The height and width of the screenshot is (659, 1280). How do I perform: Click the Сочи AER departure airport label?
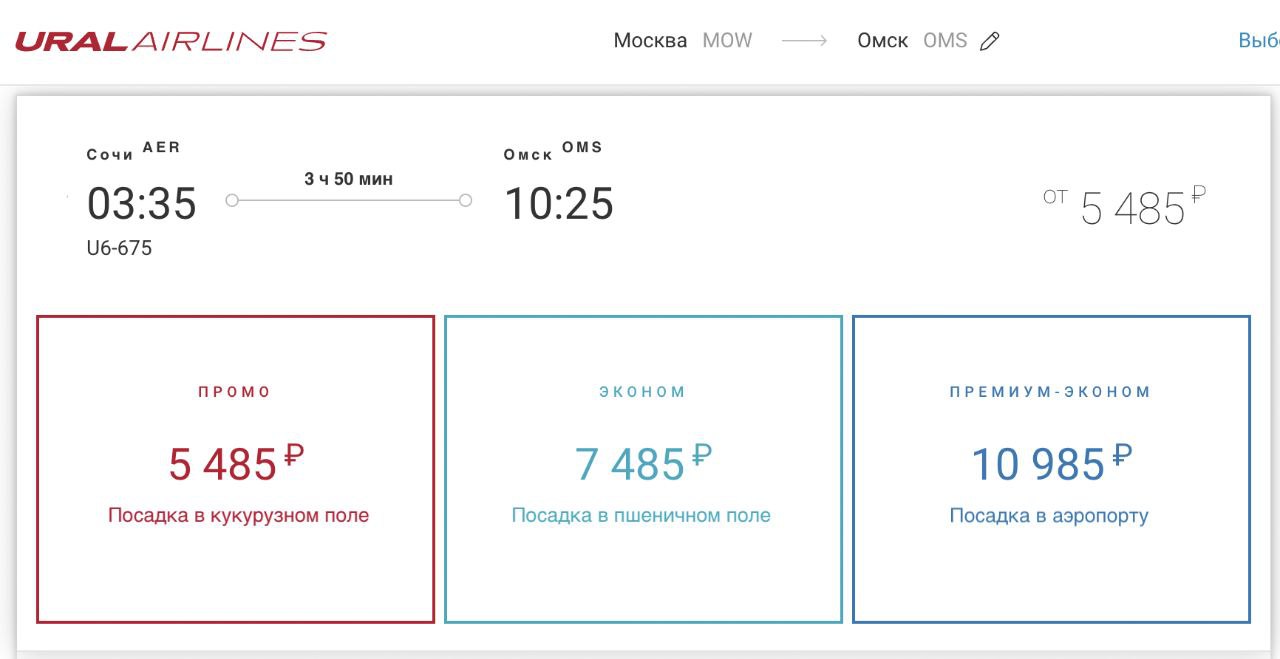[x=133, y=151]
